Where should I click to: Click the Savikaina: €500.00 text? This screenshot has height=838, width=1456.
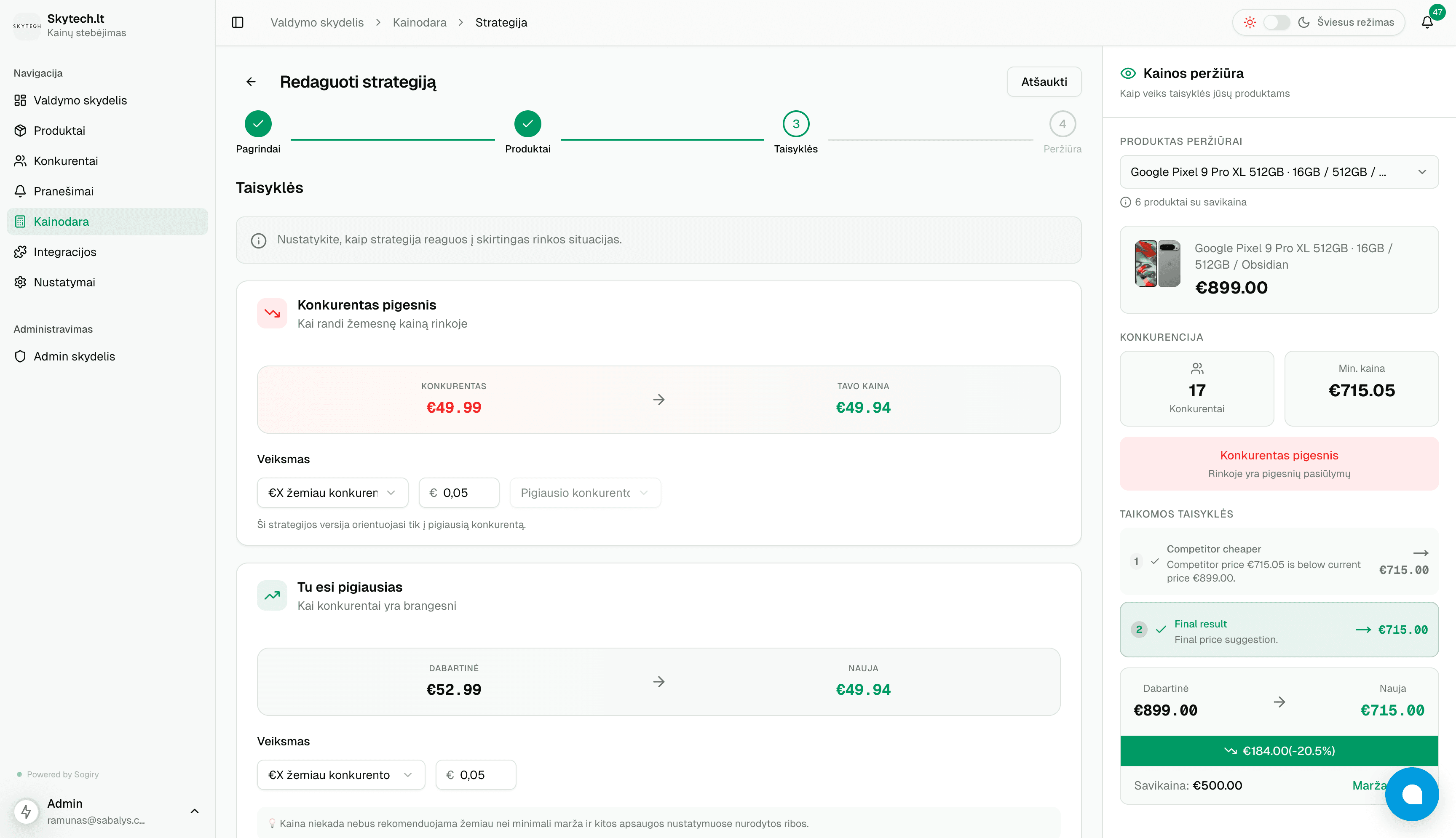1188,786
